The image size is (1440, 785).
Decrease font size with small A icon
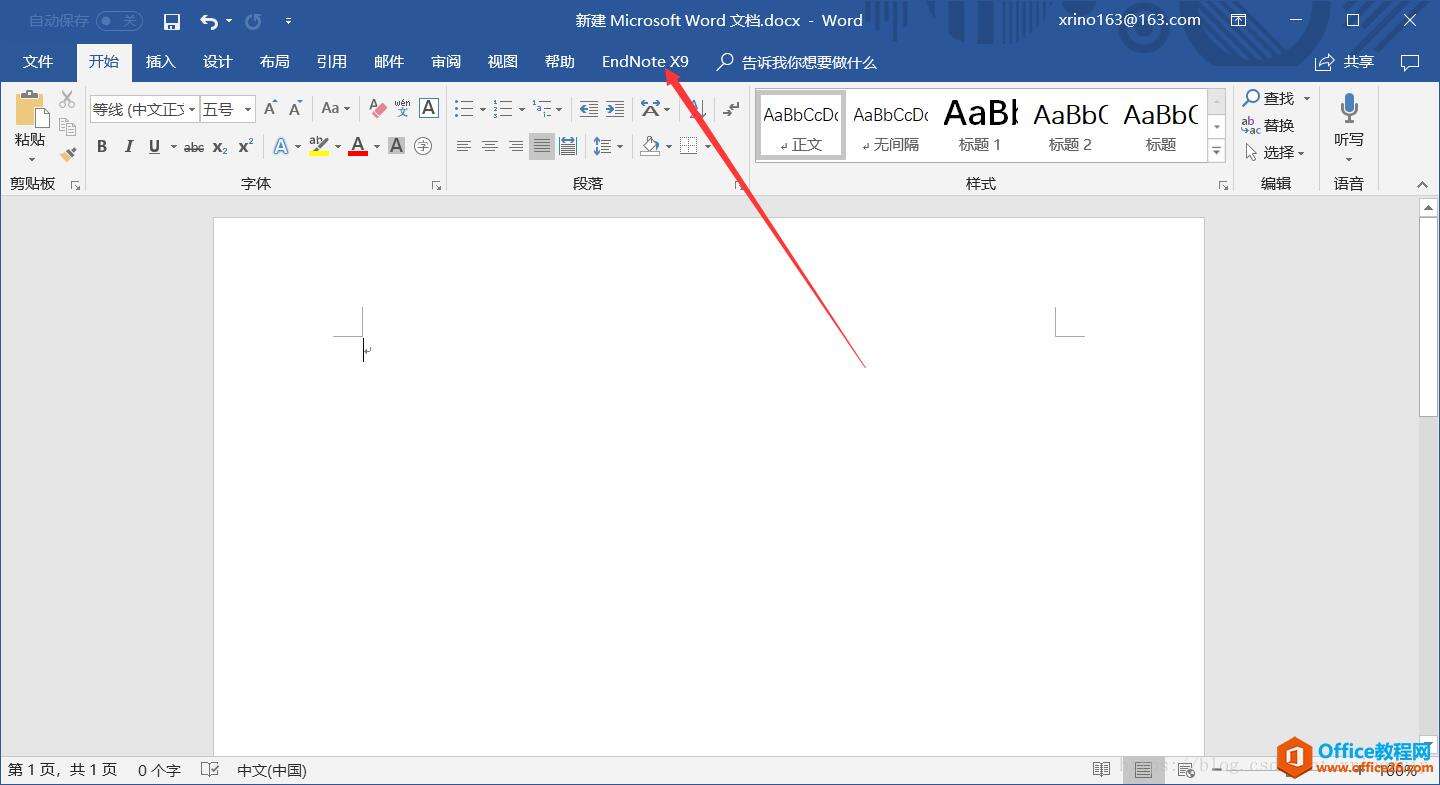pos(295,109)
